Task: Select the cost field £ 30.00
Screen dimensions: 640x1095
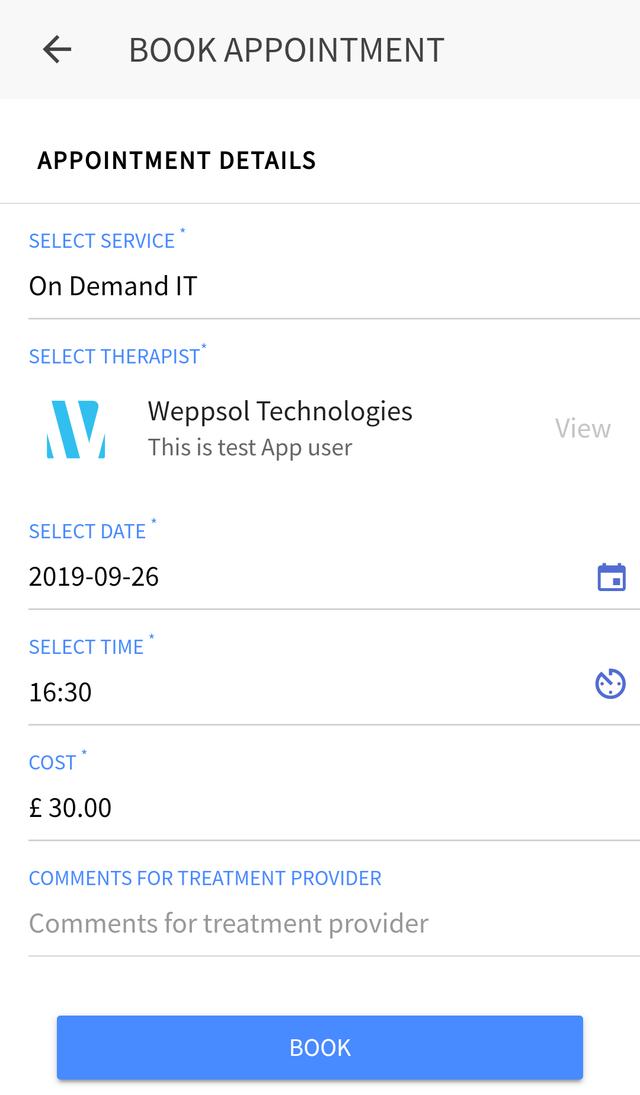Action: 334,808
